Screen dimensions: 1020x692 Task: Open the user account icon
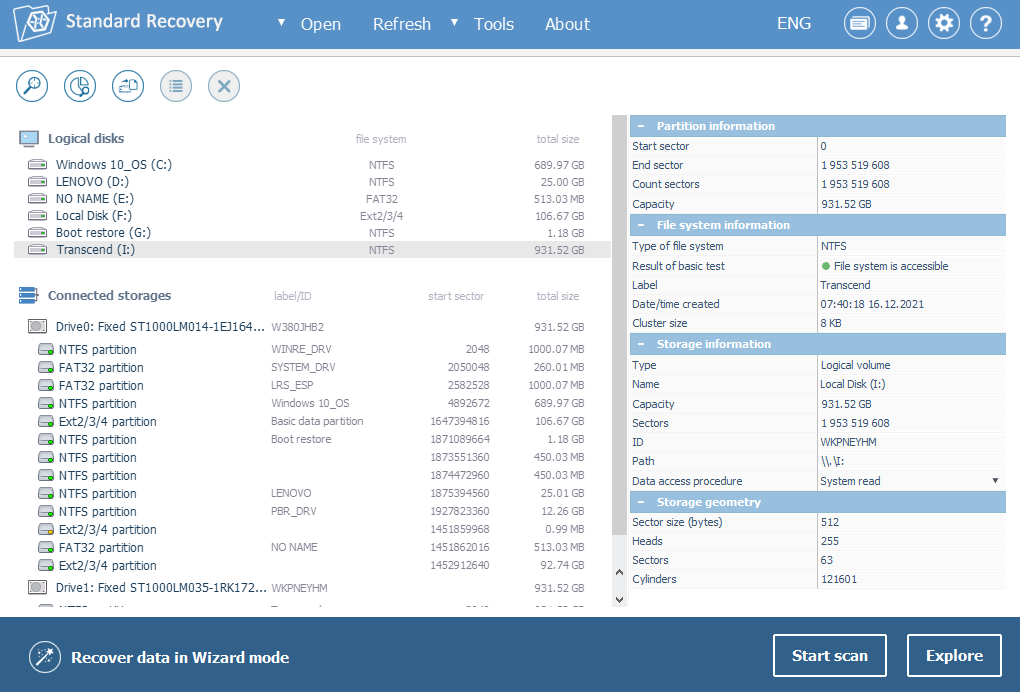[902, 24]
